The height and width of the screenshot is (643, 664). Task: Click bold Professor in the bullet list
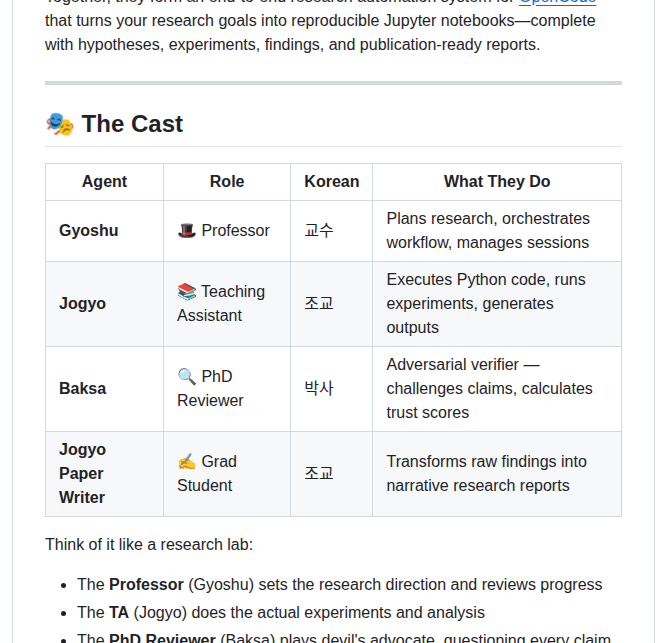pos(146,585)
